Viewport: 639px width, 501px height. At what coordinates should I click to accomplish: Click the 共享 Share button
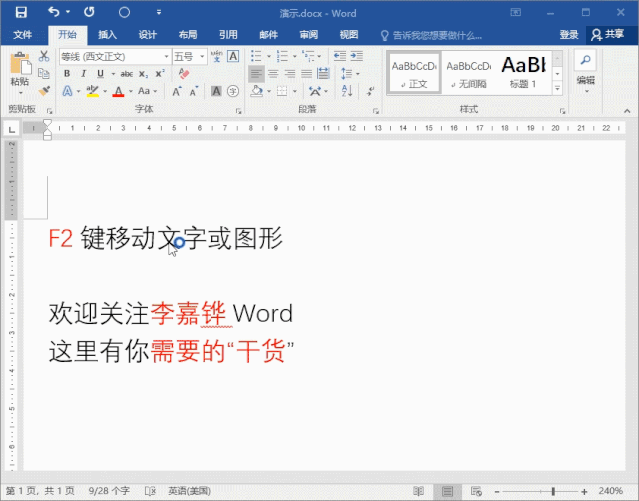608,35
